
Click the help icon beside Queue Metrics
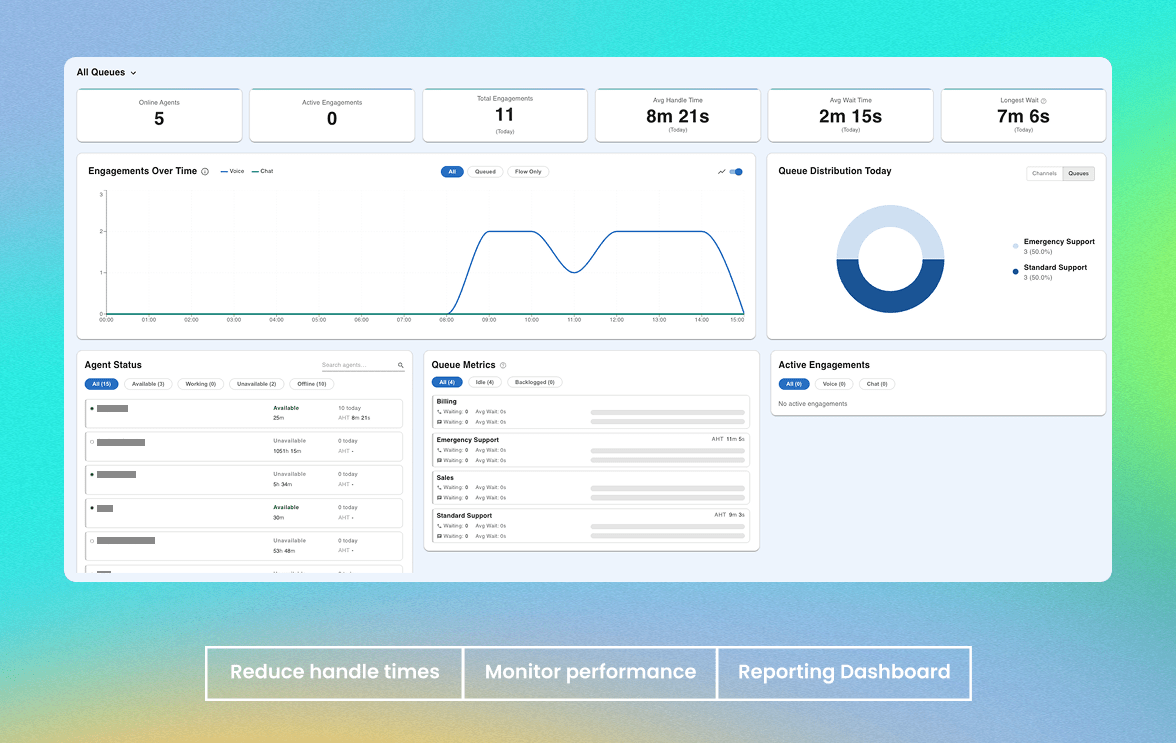(x=503, y=366)
